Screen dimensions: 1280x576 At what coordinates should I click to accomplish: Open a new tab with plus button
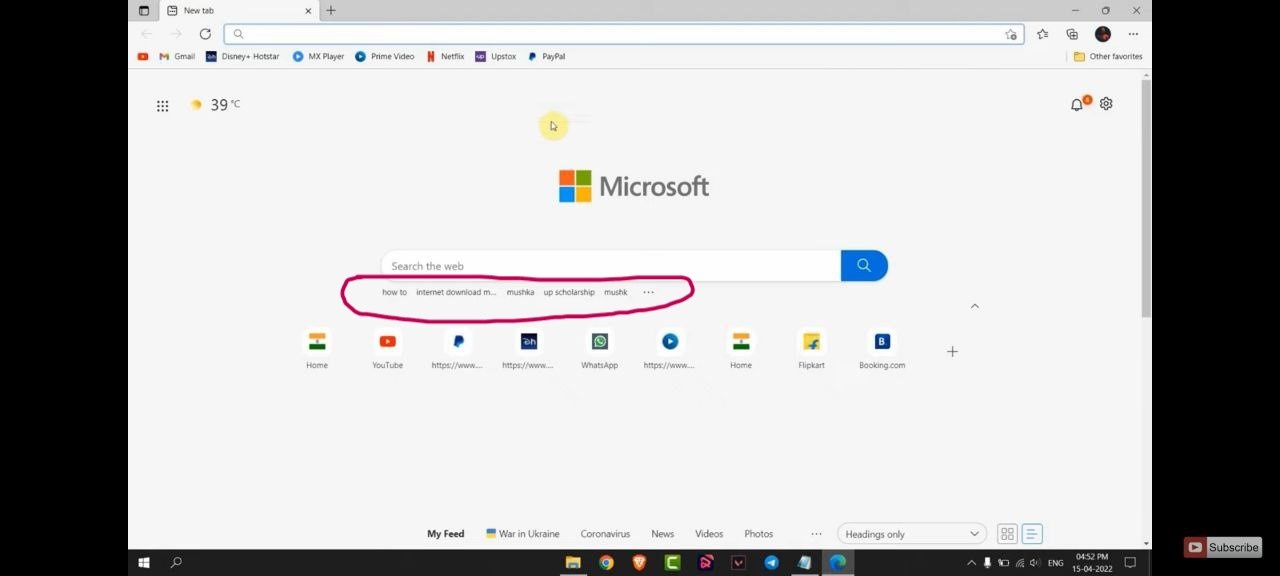pos(331,11)
